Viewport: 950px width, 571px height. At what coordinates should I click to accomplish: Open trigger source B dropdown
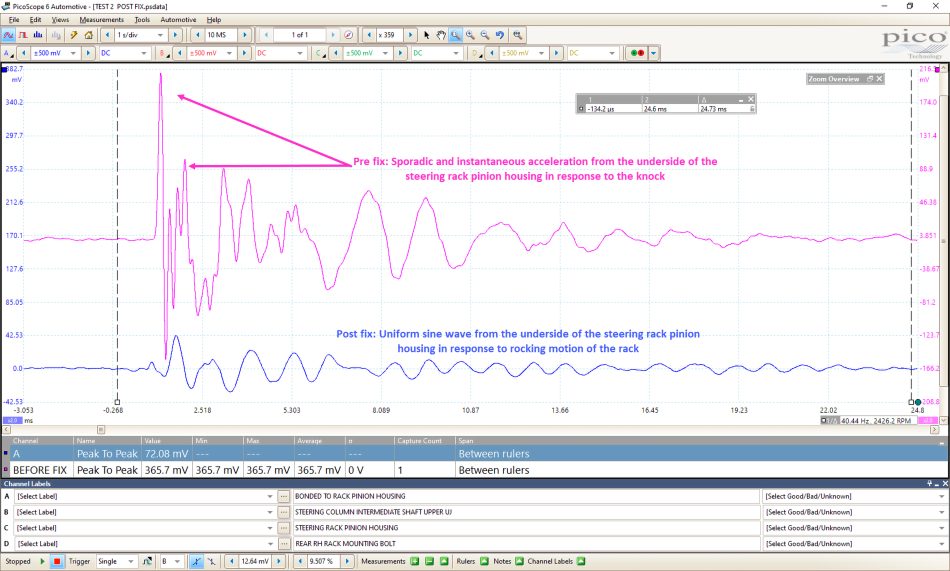click(x=178, y=561)
